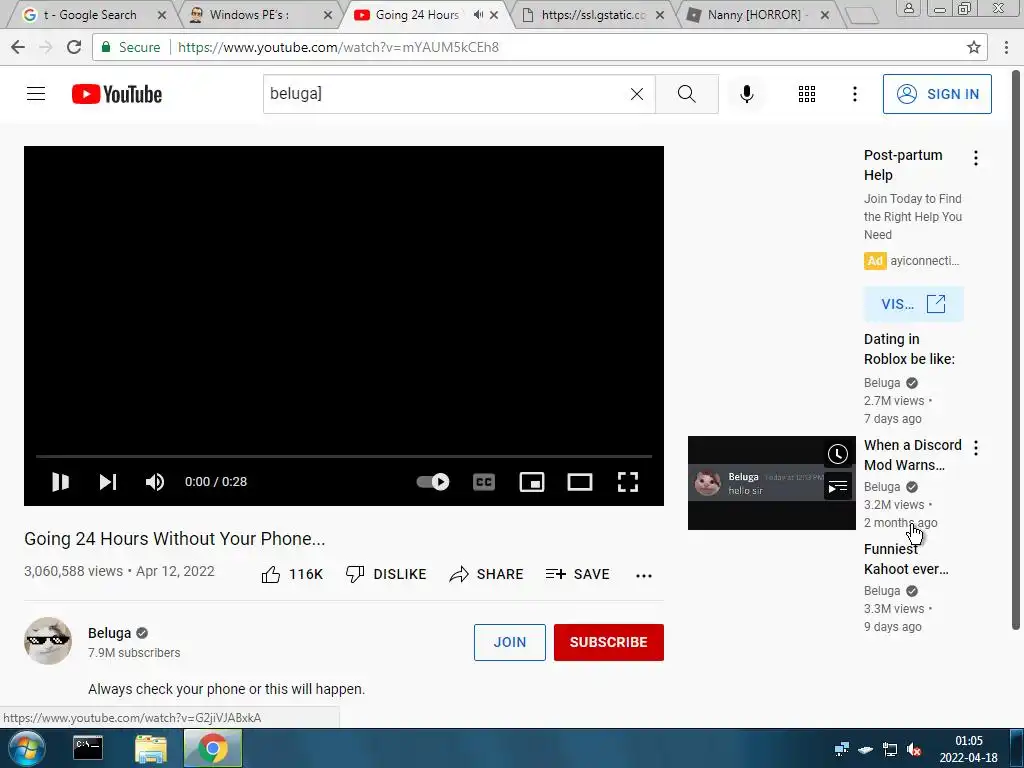Image resolution: width=1024 pixels, height=768 pixels.
Task: Mute the video player volume
Action: tap(155, 482)
